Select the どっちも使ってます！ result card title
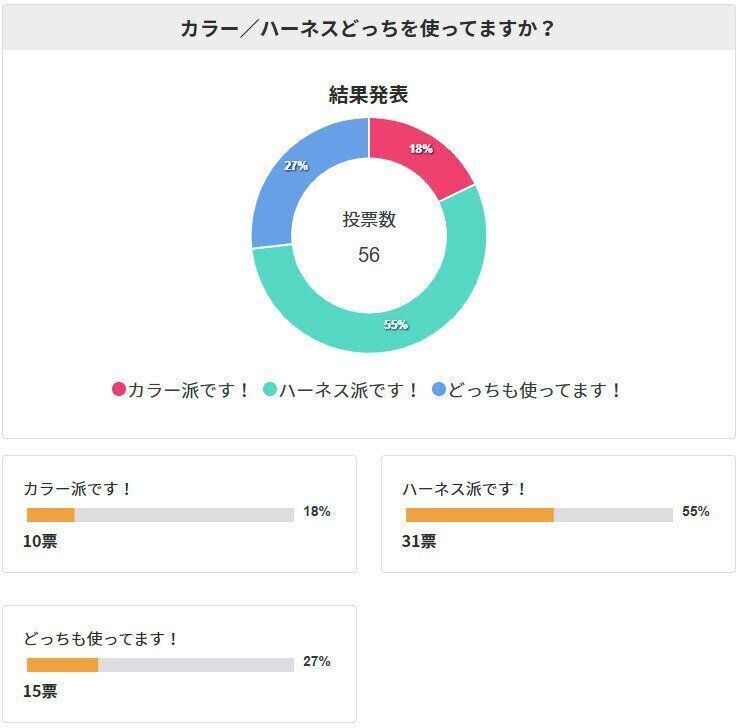The width and height of the screenshot is (738, 728). [x=101, y=639]
